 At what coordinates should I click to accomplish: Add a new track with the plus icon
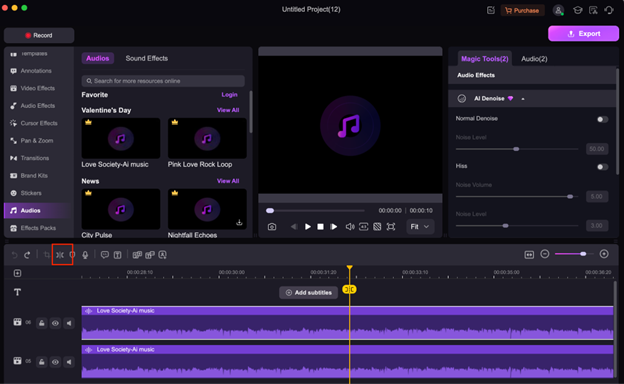[18, 273]
